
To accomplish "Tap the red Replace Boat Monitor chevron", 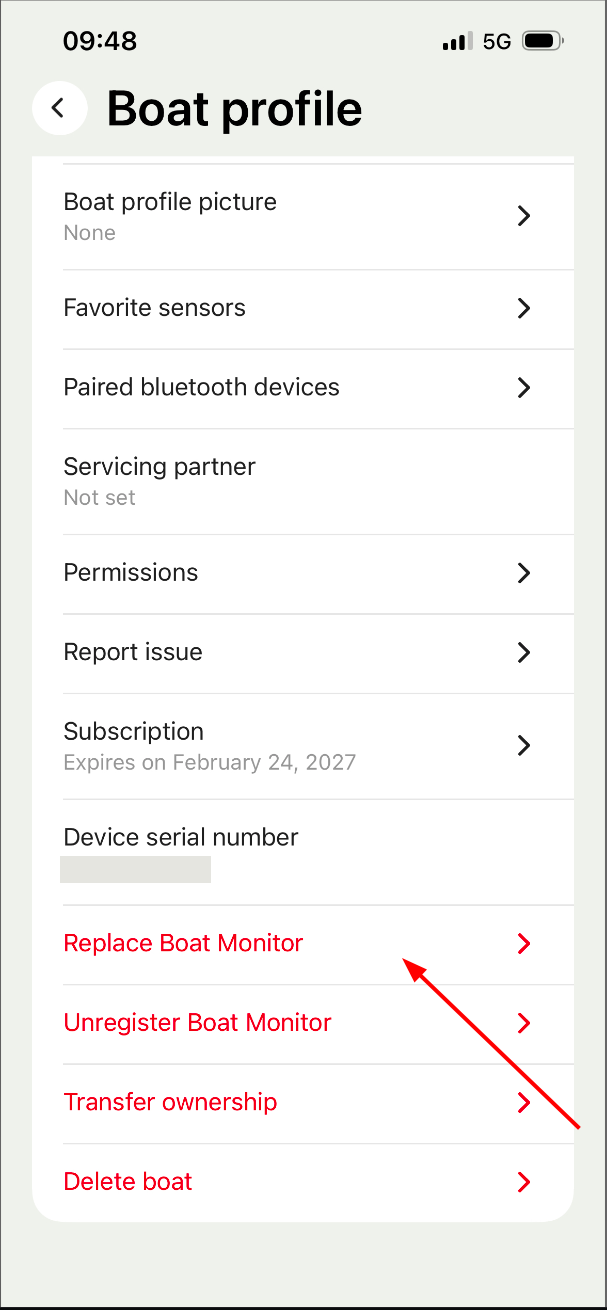I will pos(523,944).
